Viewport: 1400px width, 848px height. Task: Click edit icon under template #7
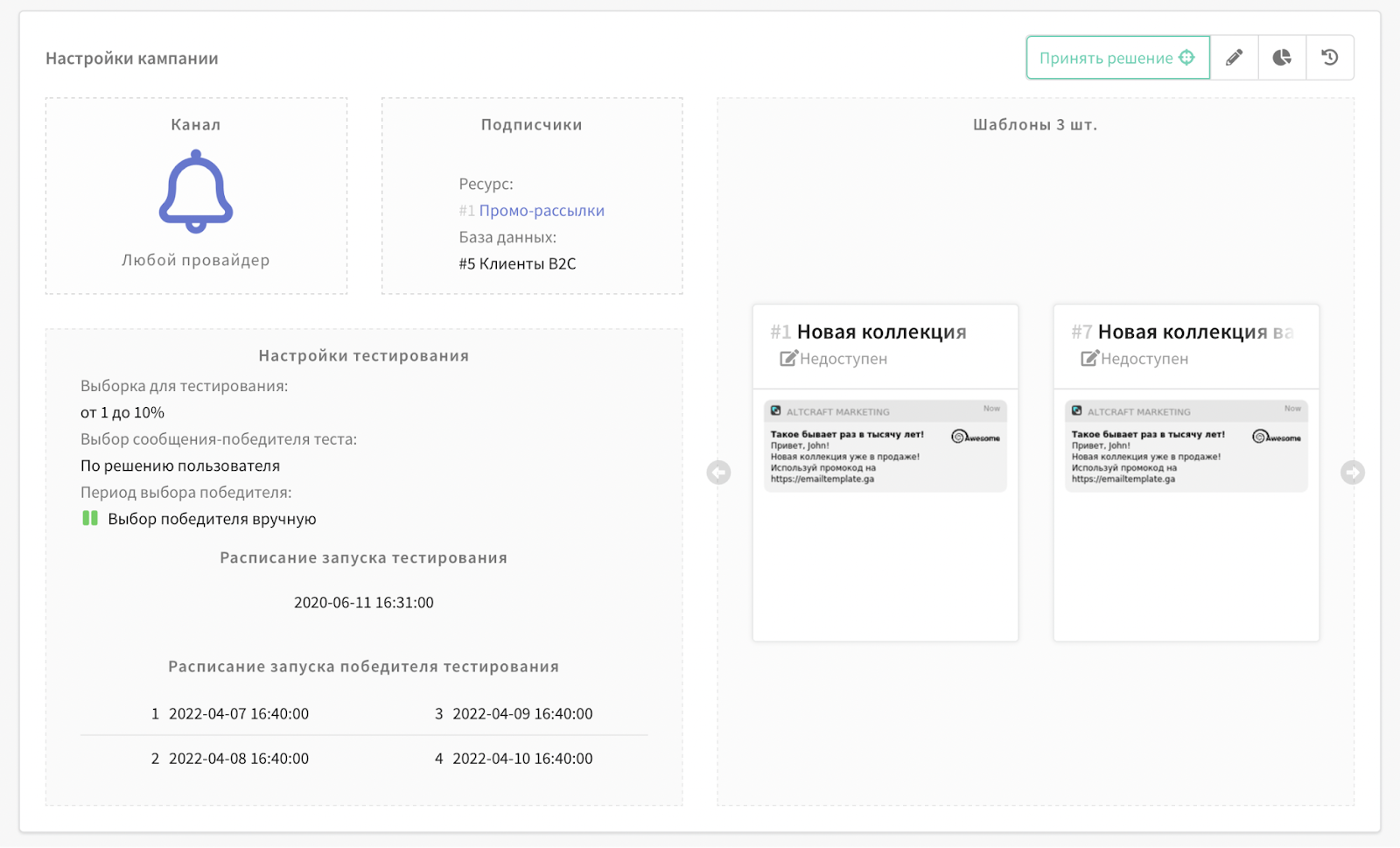(x=1089, y=359)
